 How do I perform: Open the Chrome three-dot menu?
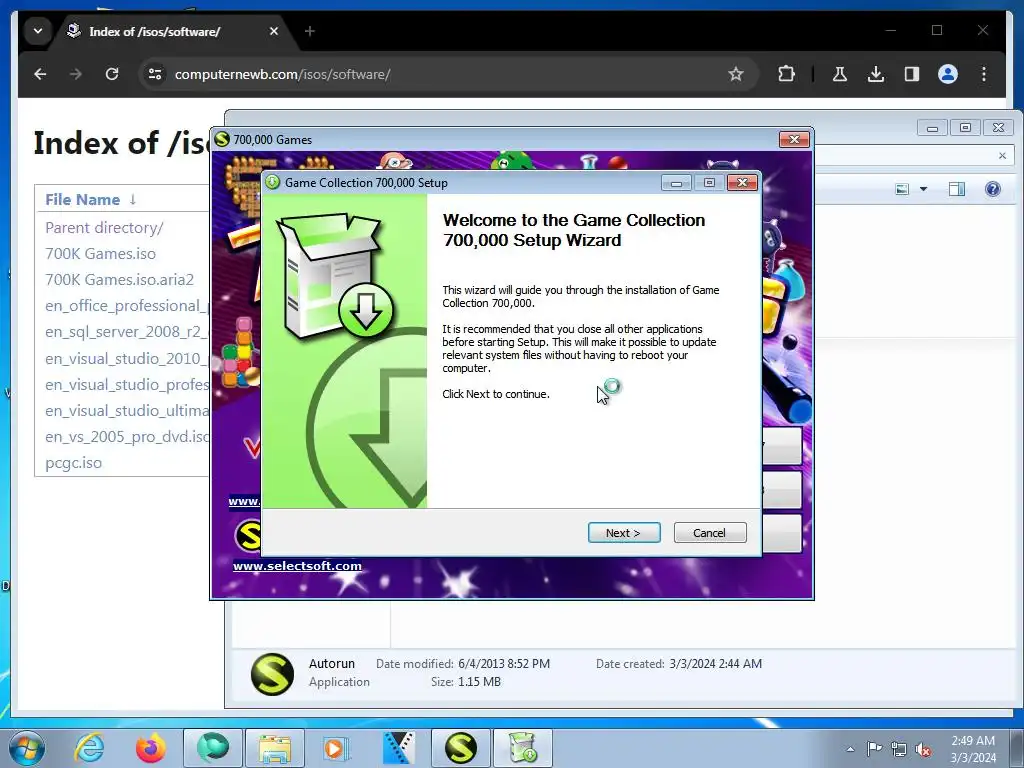[984, 74]
